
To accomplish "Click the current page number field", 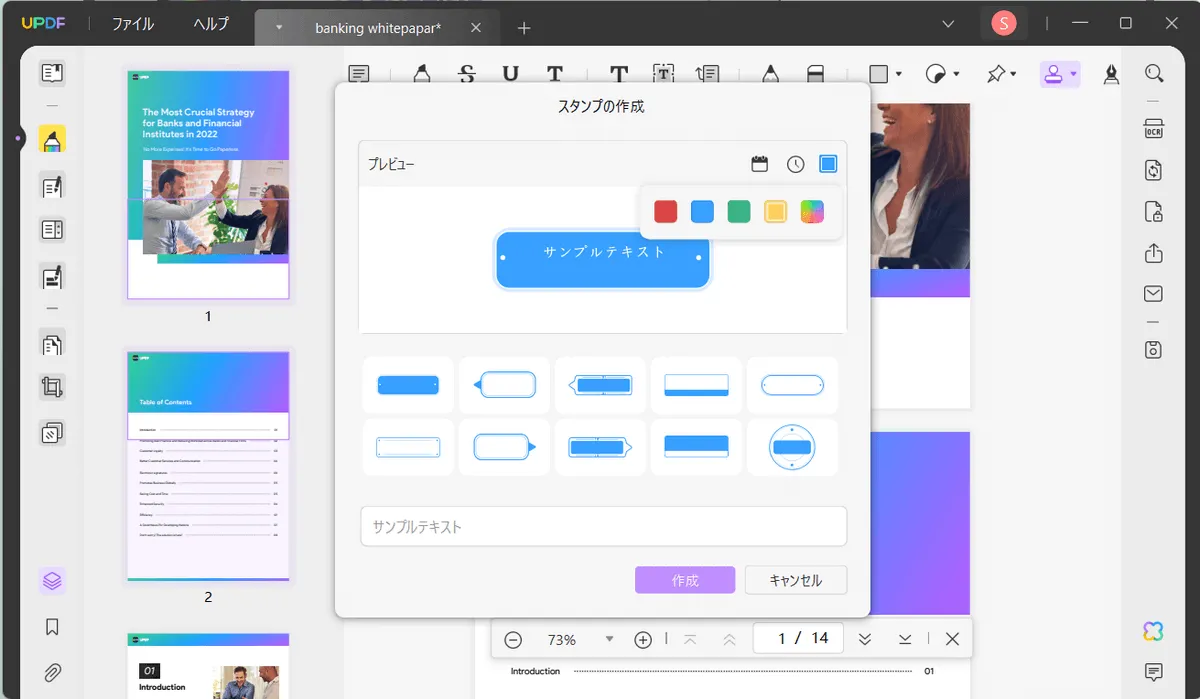I will click(798, 638).
